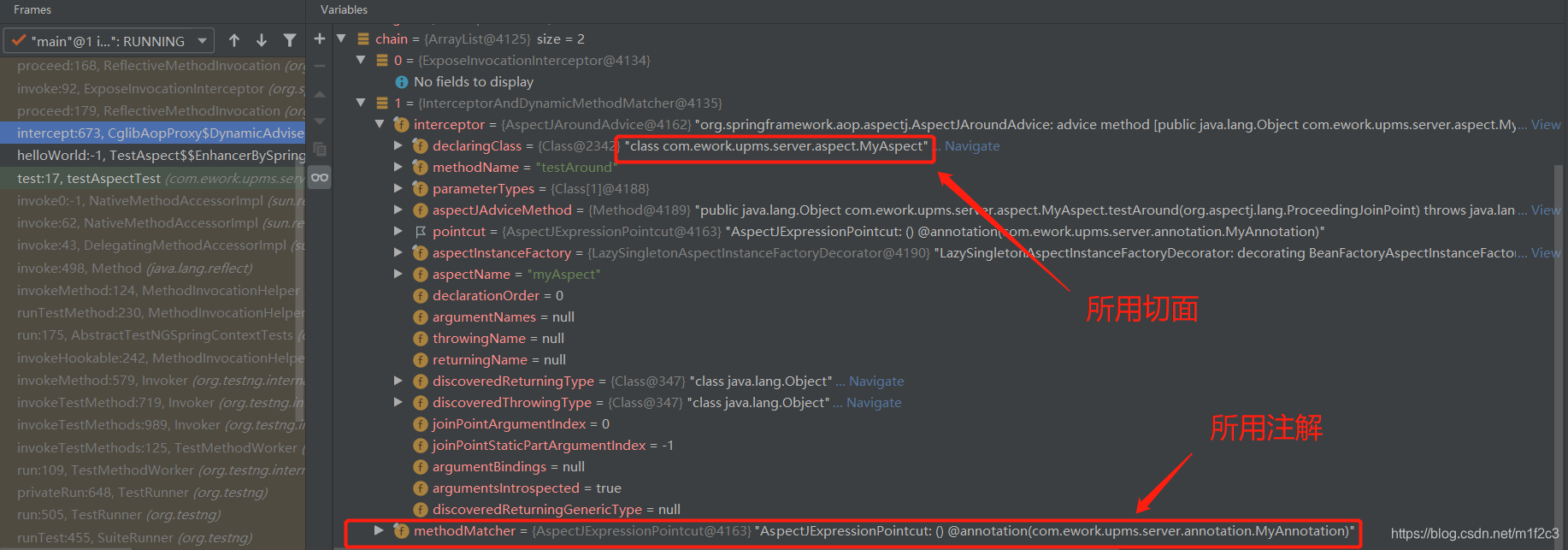This screenshot has width=1568, height=550.
Task: Select frame privateRun:648, TestRunner
Action: tap(152, 492)
